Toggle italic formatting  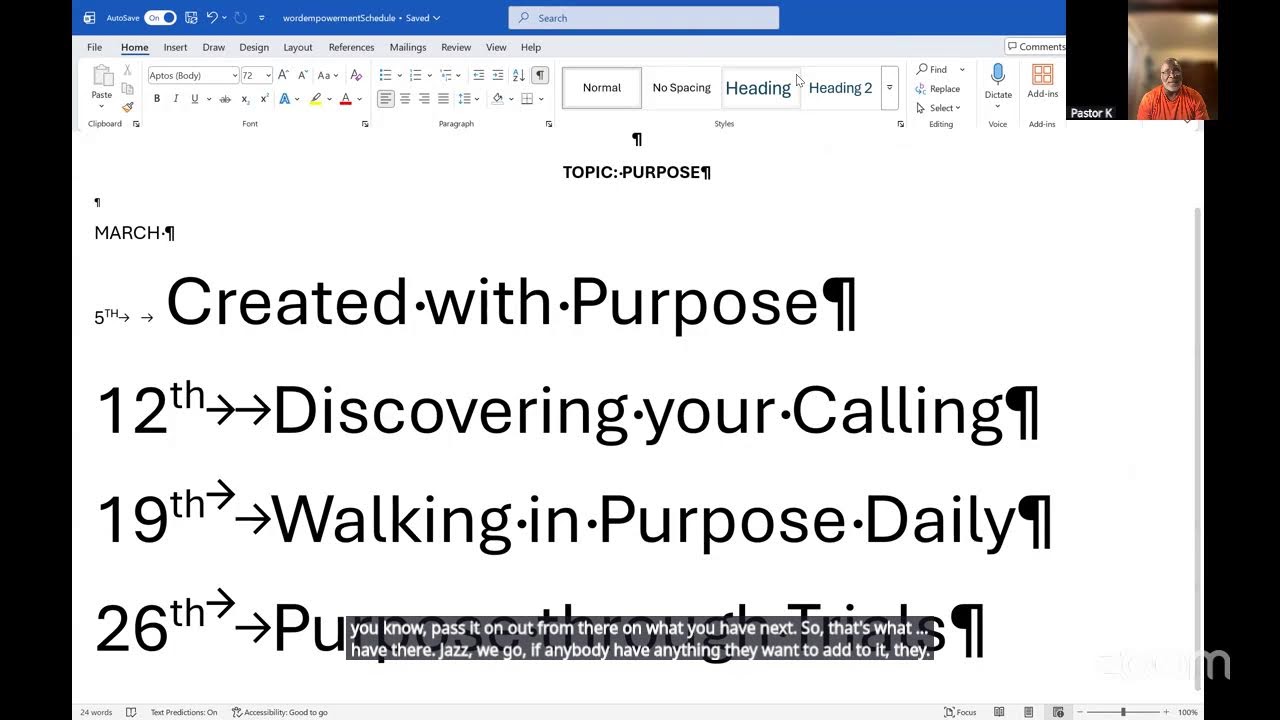[176, 99]
